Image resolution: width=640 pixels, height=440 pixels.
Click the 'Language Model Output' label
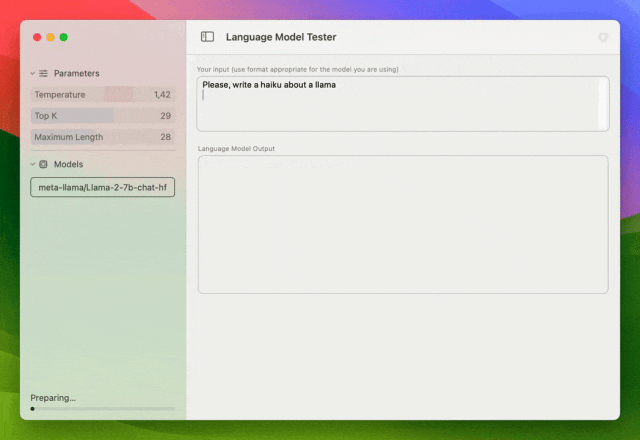pyautogui.click(x=236, y=149)
